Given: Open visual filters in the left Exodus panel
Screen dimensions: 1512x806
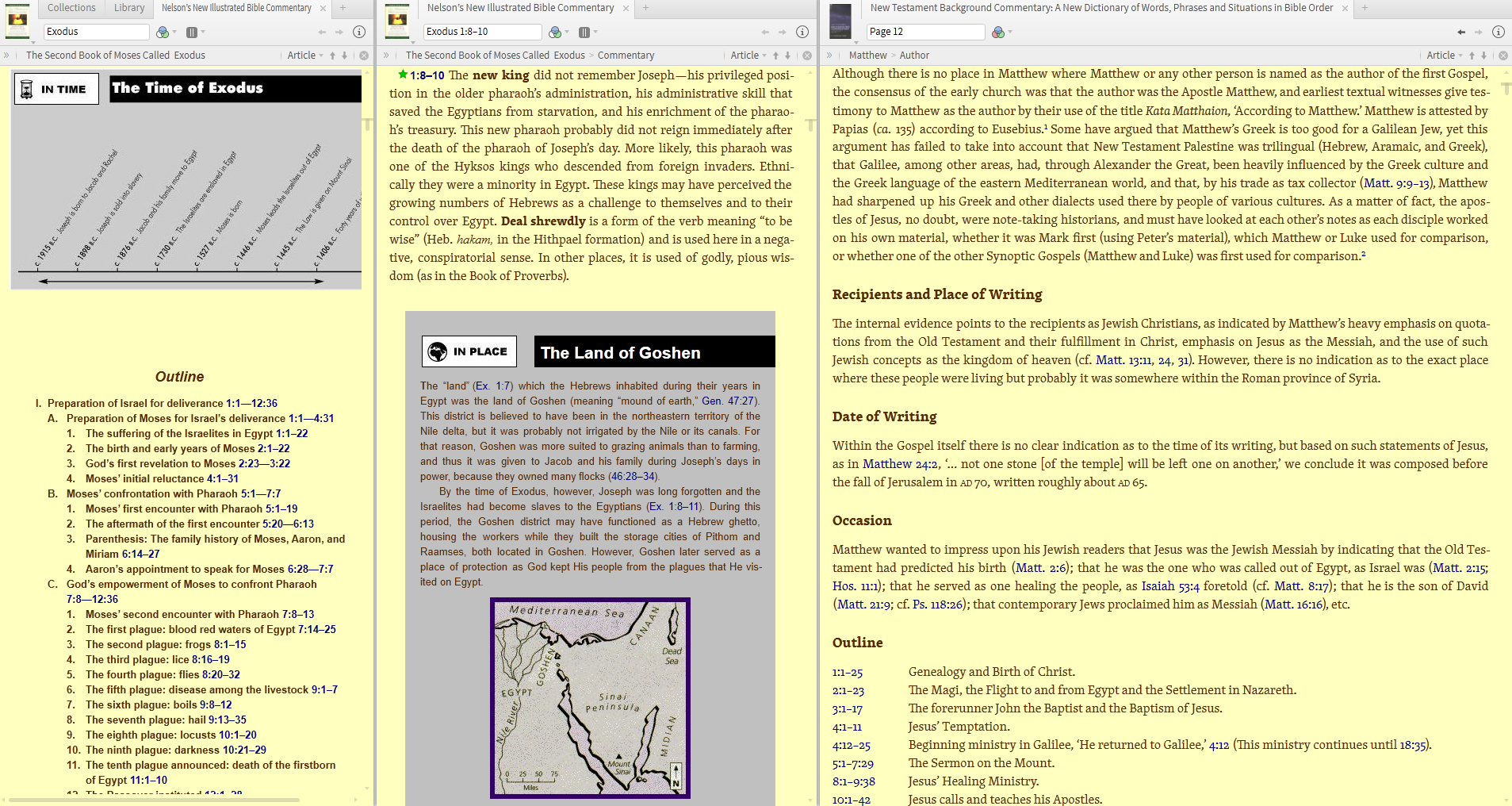Looking at the screenshot, I should tap(162, 32).
